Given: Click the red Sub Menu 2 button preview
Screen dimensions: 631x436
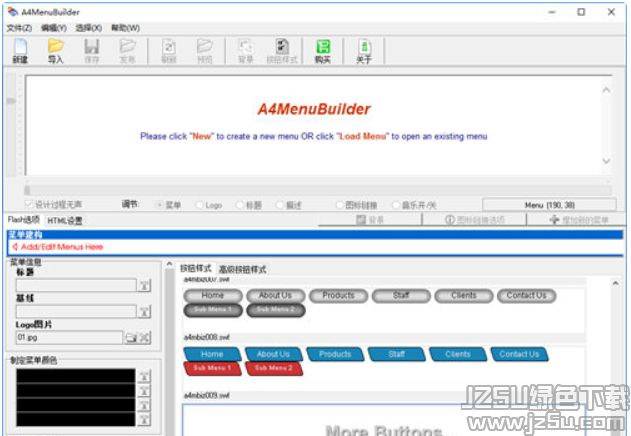Looking at the screenshot, I should [x=274, y=368].
